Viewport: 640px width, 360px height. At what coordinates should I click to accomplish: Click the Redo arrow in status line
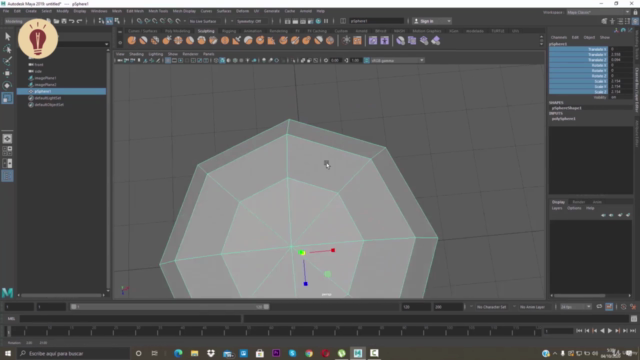coord(80,21)
